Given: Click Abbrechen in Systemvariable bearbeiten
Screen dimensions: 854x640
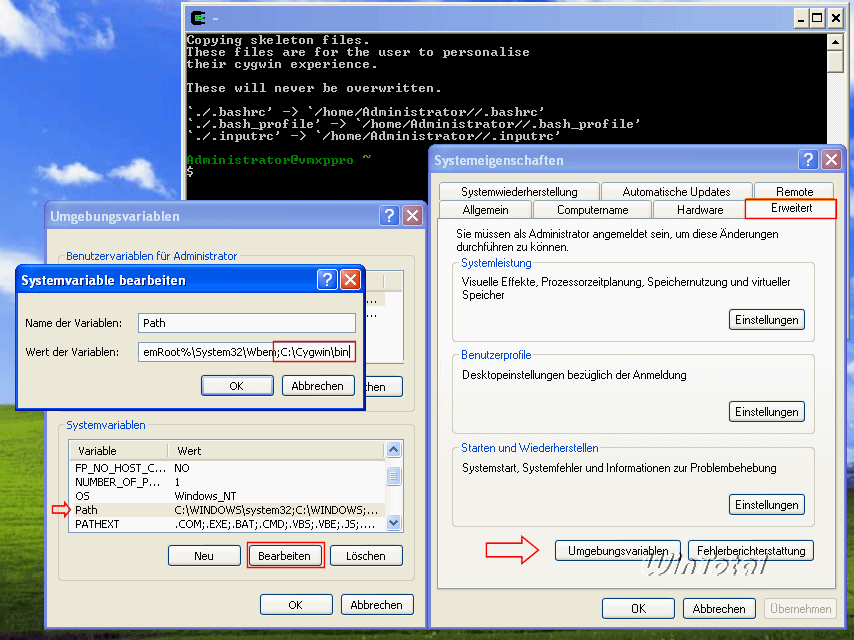Looking at the screenshot, I should [x=318, y=386].
